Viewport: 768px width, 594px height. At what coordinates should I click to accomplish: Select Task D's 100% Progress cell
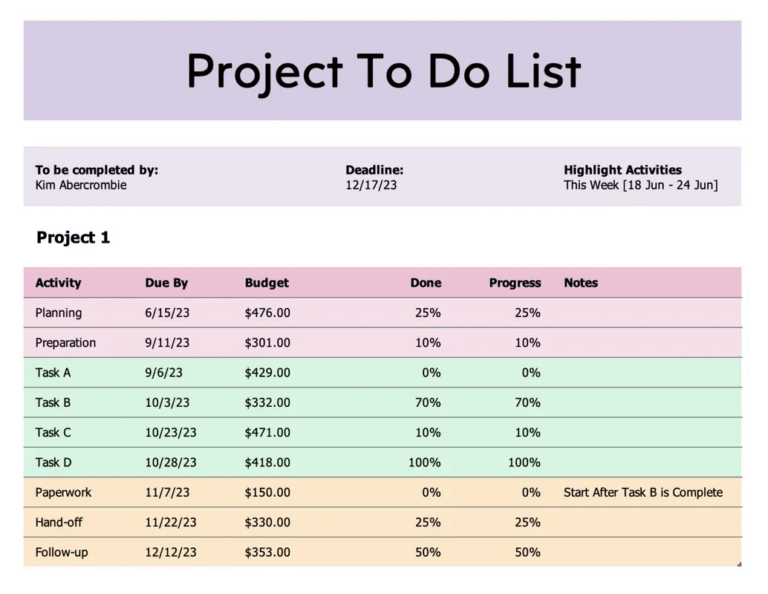point(522,463)
